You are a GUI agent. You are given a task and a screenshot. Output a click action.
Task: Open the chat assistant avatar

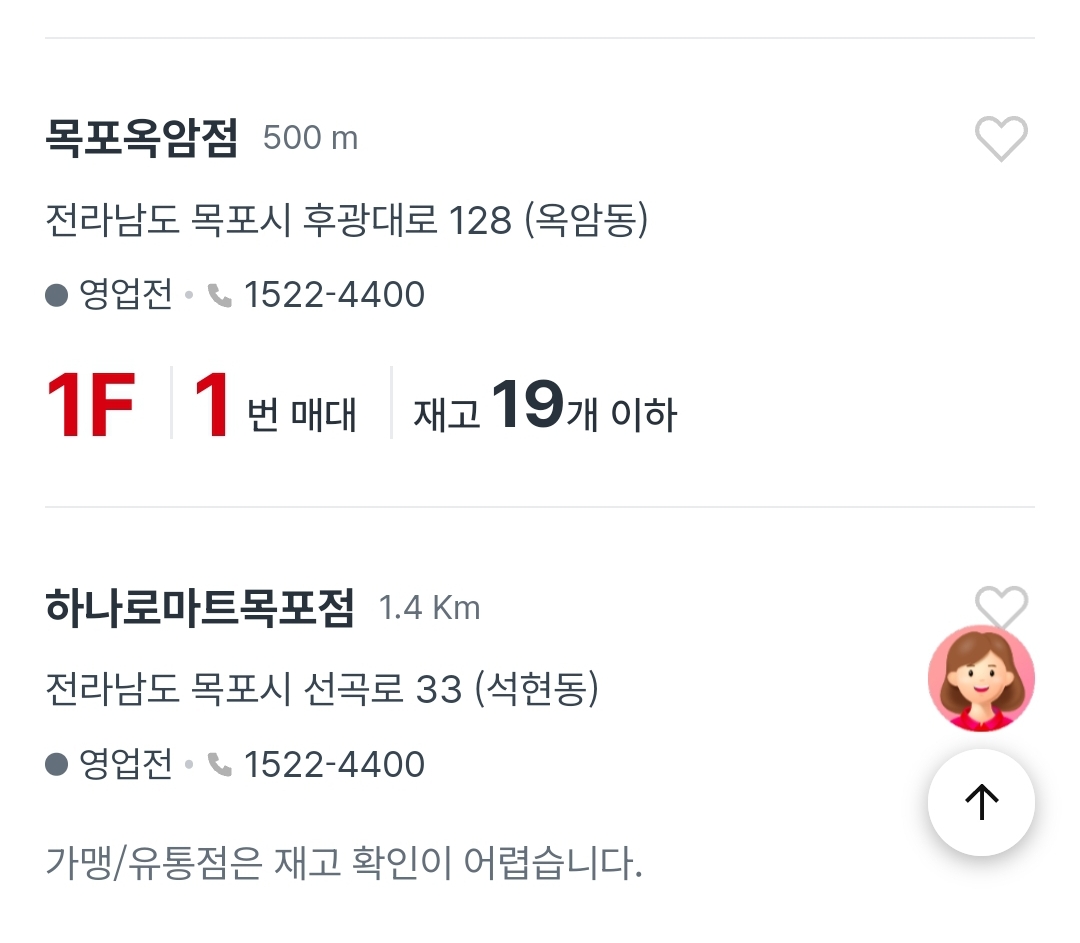click(x=981, y=678)
